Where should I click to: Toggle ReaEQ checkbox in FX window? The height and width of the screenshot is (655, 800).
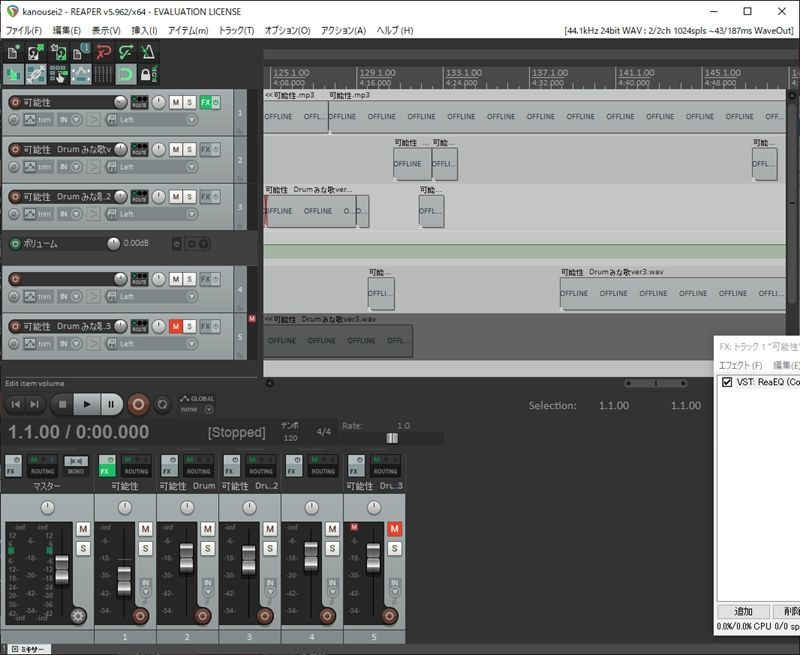[727, 382]
